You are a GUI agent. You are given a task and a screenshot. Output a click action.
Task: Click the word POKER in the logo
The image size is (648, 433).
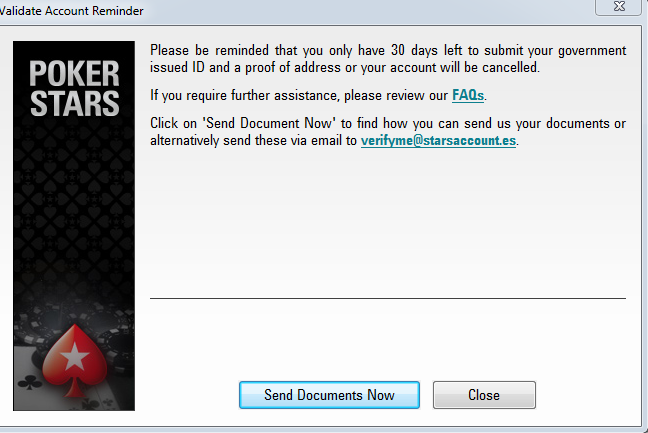pos(74,74)
